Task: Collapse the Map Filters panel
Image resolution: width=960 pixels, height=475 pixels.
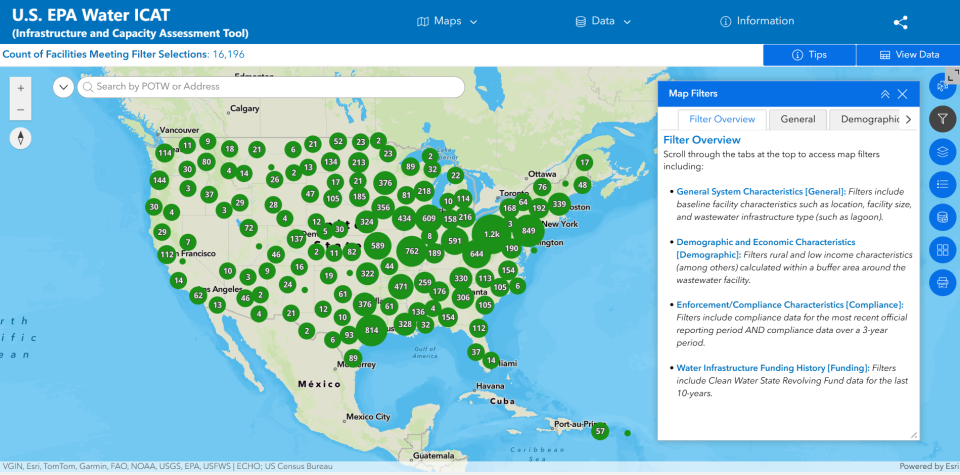Action: coord(885,94)
